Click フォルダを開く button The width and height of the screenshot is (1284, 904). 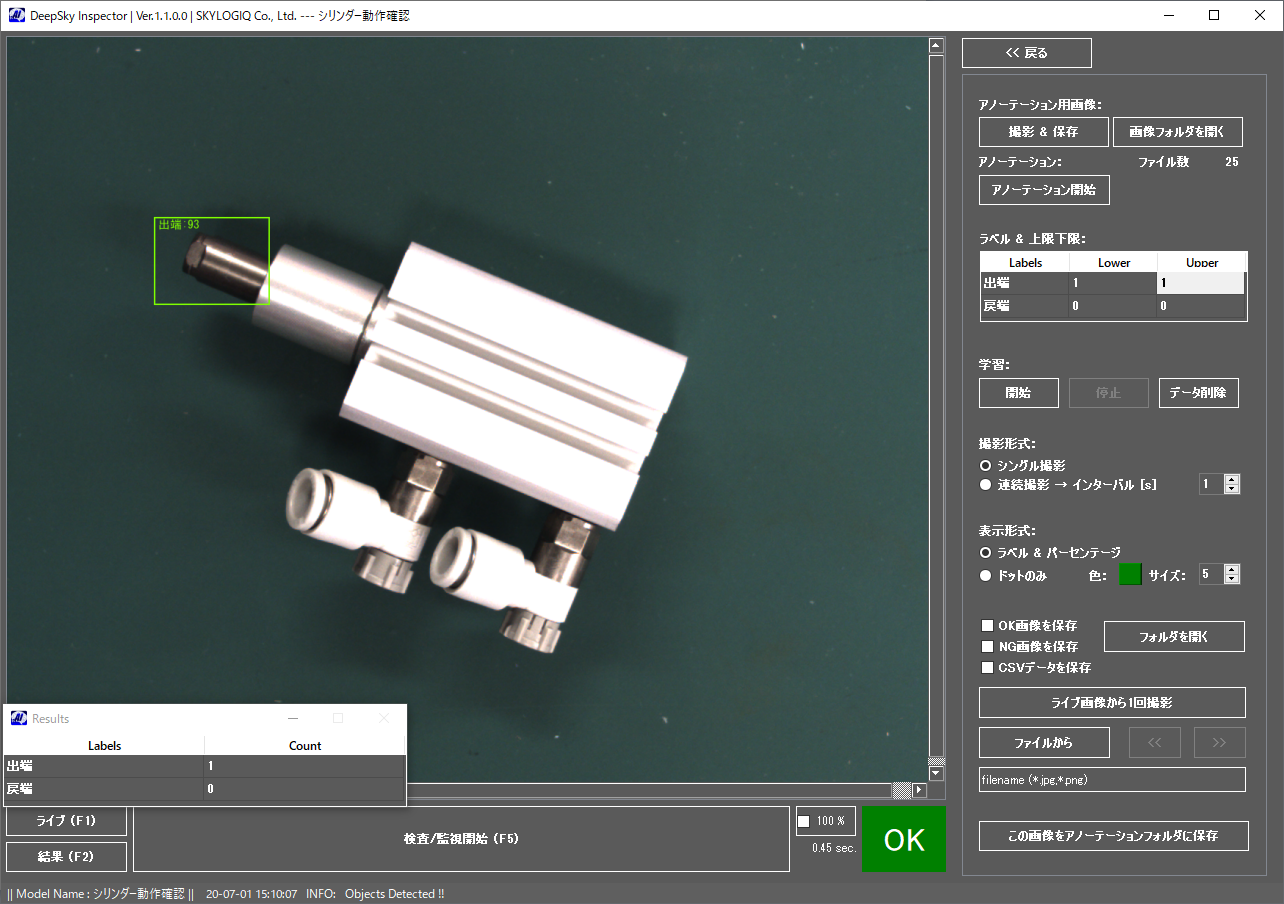(x=1174, y=636)
